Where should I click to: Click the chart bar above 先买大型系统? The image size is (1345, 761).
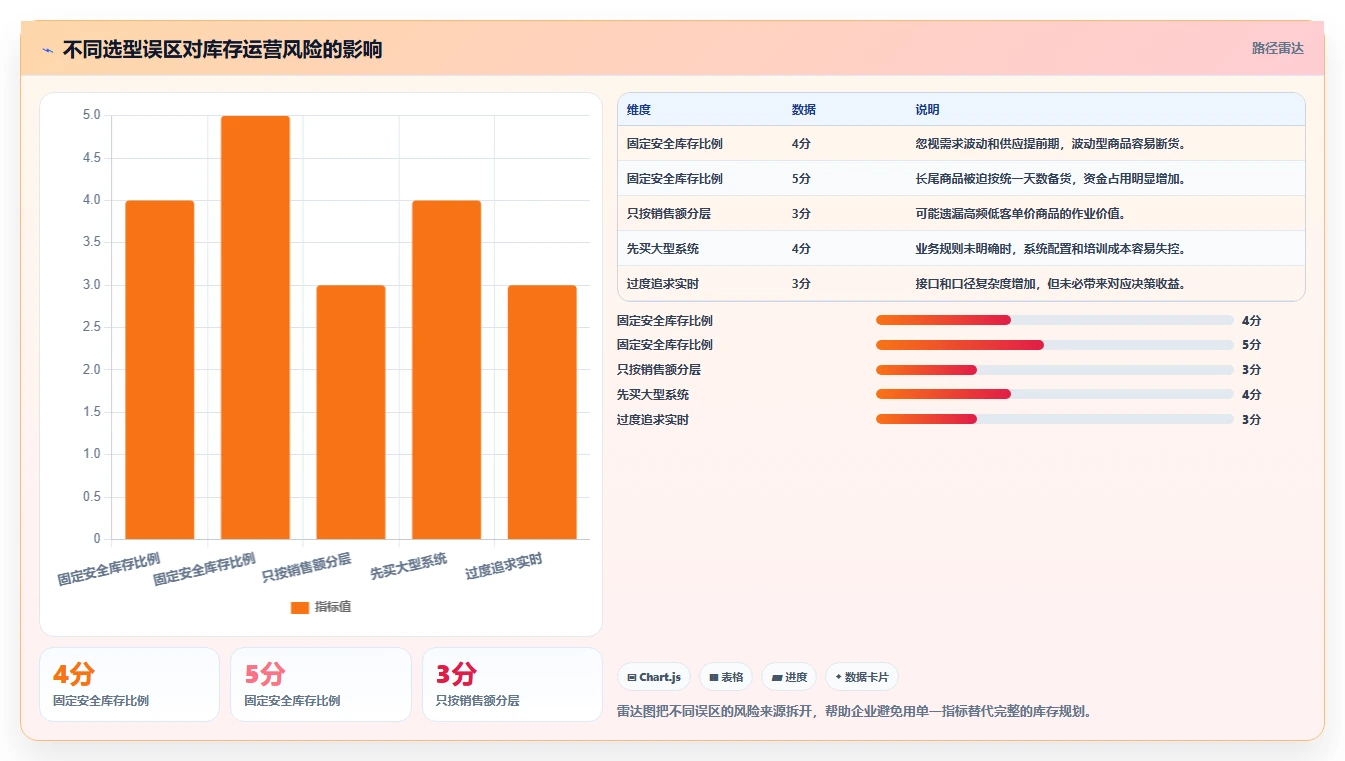(x=446, y=370)
